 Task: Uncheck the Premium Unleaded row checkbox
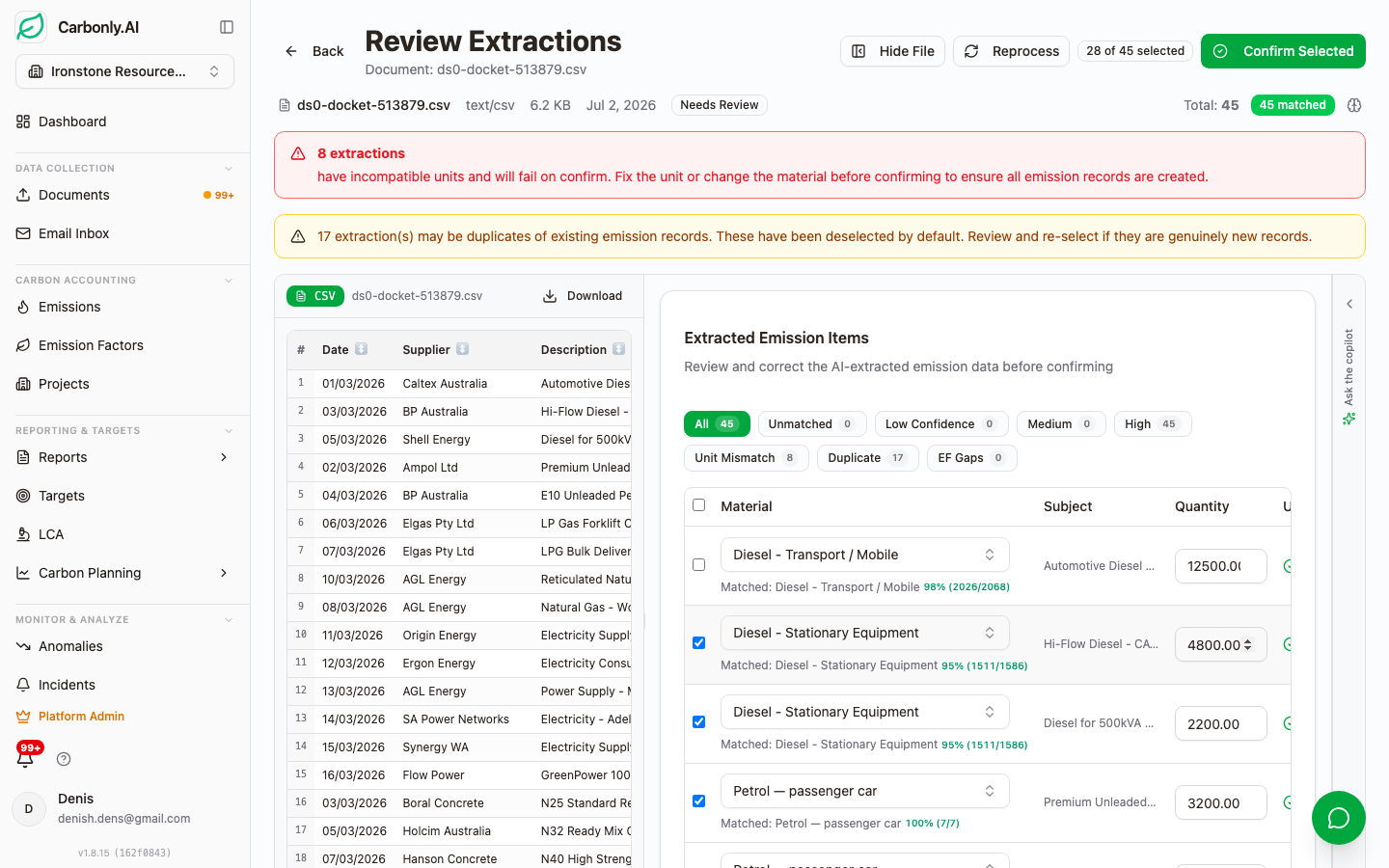tap(699, 801)
